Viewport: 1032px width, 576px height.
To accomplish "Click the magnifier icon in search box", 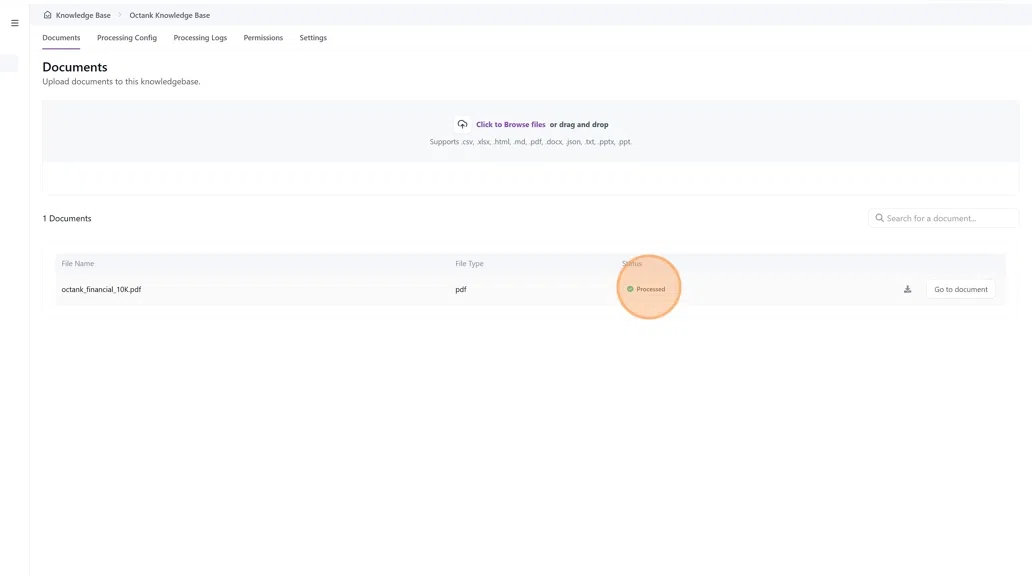I will pyautogui.click(x=879, y=218).
